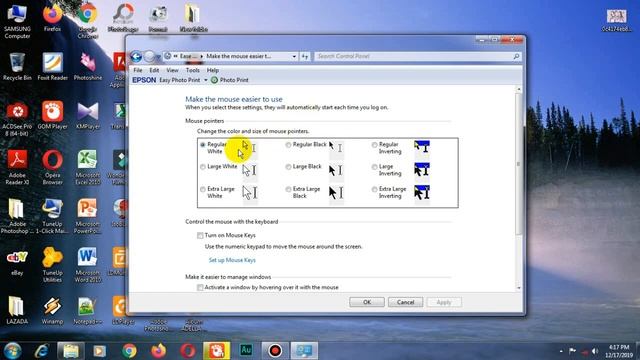Image resolution: width=640 pixels, height=360 pixels.
Task: Select Extra Large White pointer scheme
Action: pos(202,189)
